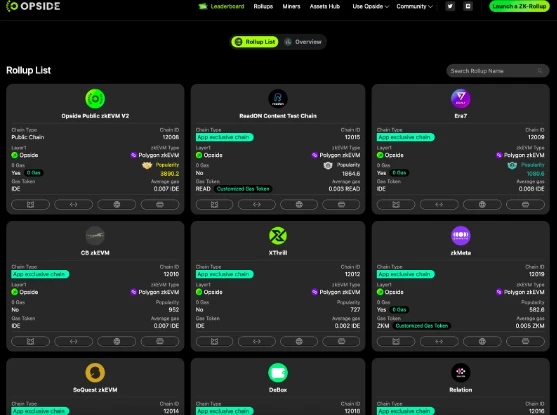
Task: Click the popularity badge icon on Era7 card
Action: tap(512, 165)
